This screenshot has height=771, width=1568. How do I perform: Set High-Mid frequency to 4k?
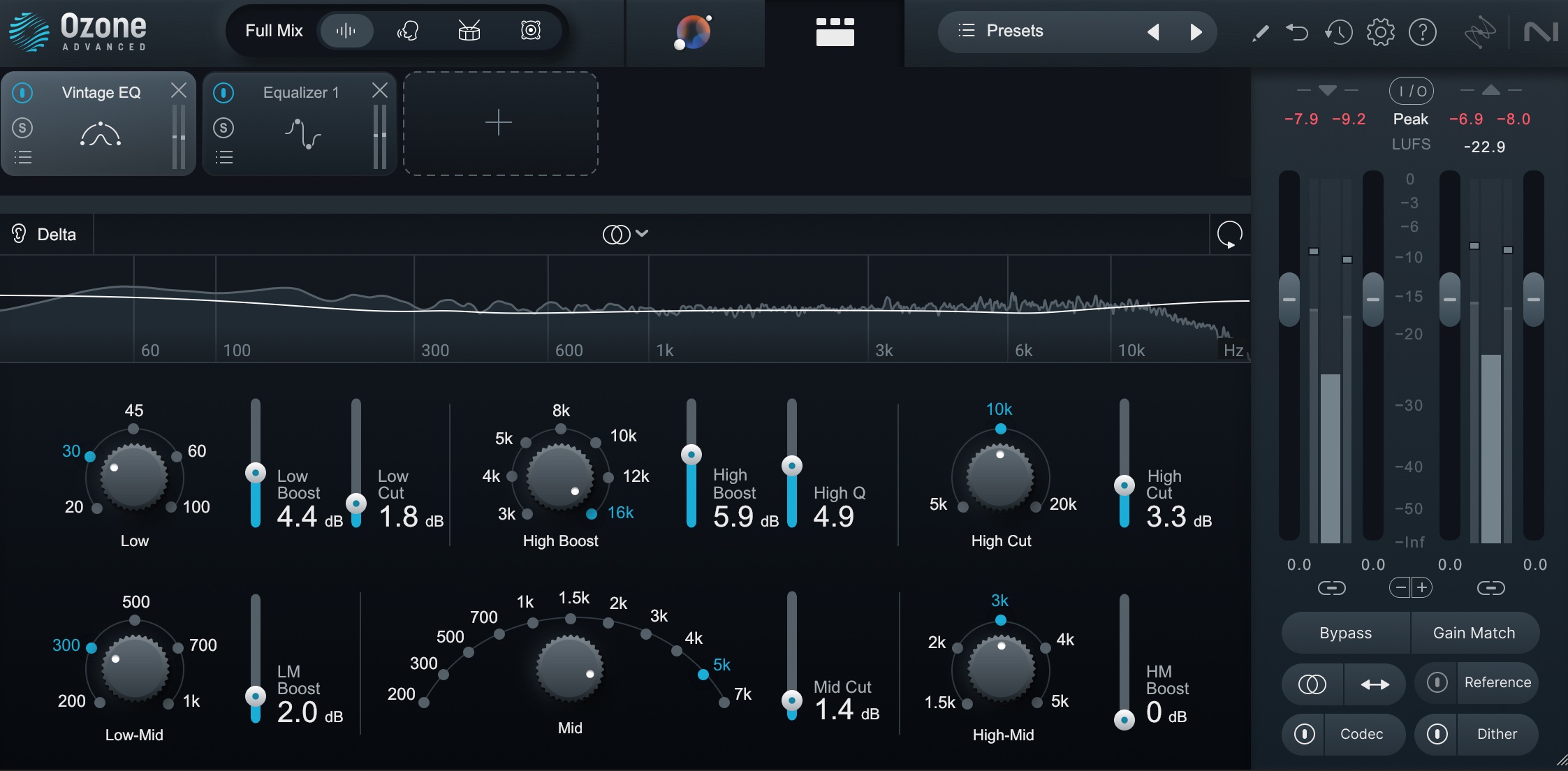click(x=1046, y=647)
